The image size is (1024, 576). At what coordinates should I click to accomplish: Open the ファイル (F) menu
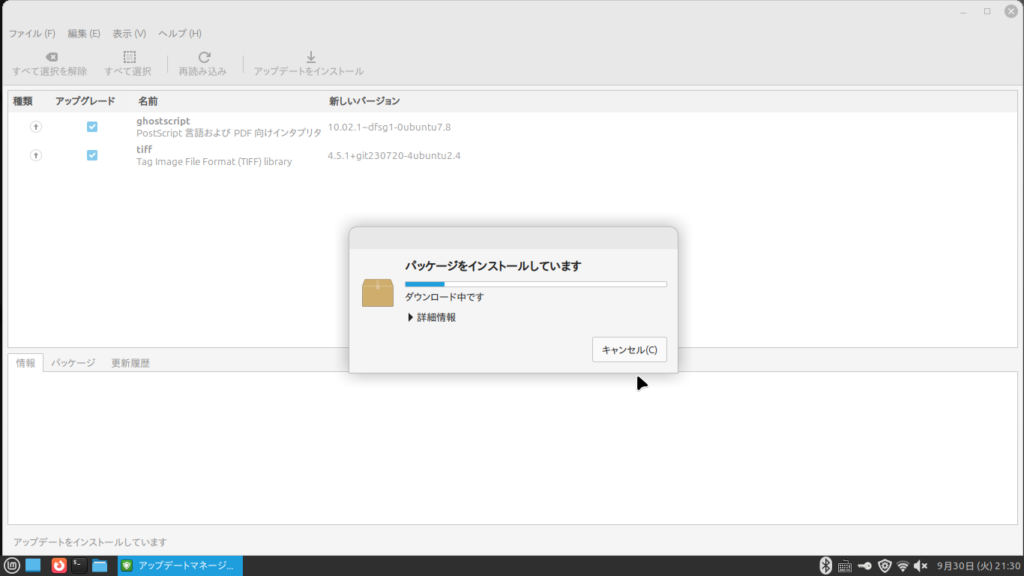32,33
